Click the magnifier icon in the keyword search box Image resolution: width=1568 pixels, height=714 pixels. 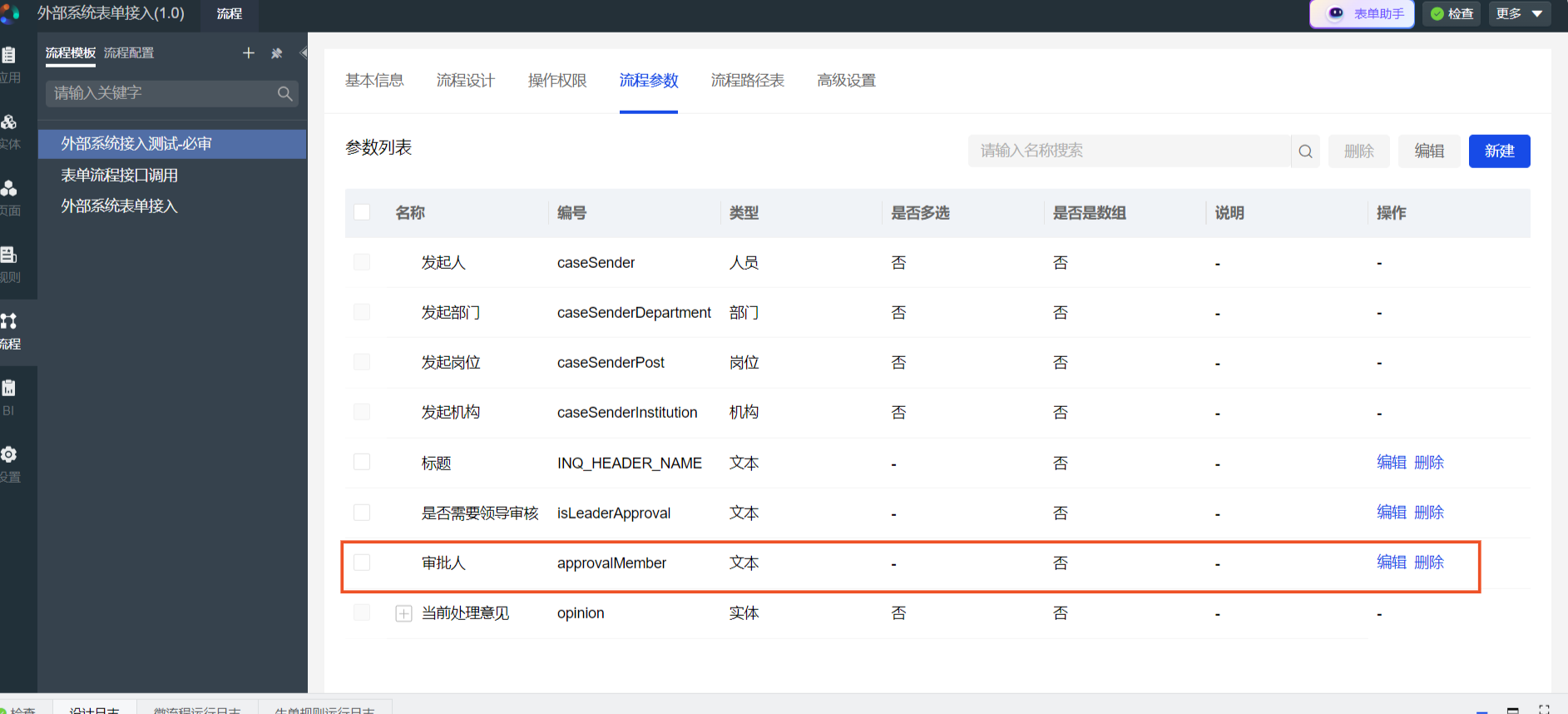[x=284, y=93]
